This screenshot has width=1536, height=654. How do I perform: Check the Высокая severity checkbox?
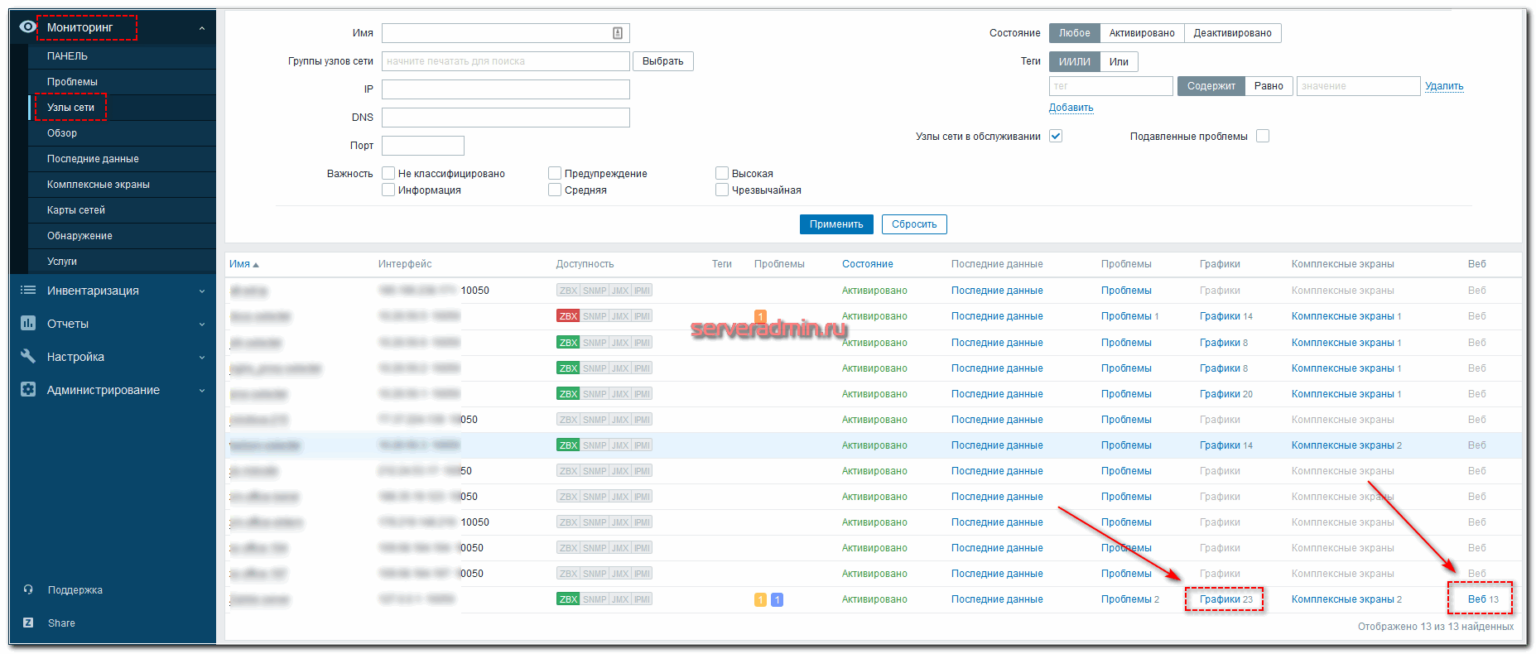[721, 172]
